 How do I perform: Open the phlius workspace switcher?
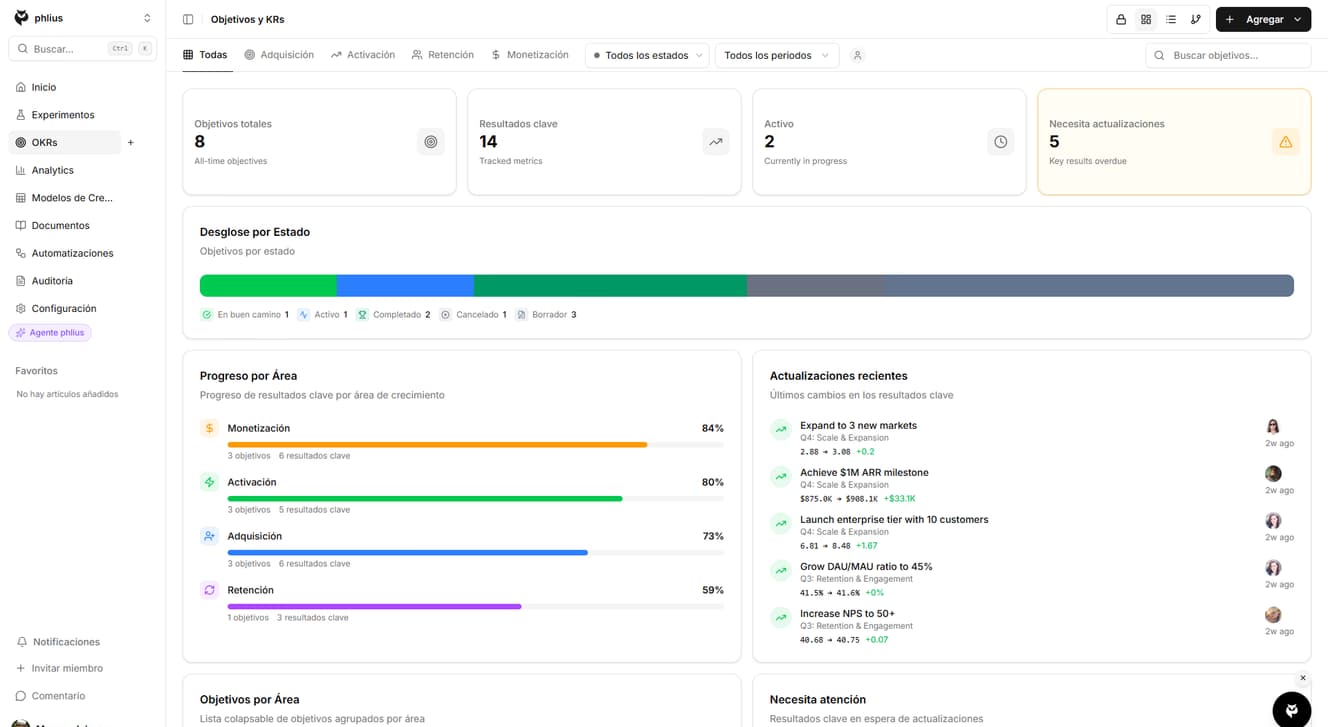[x=83, y=18]
